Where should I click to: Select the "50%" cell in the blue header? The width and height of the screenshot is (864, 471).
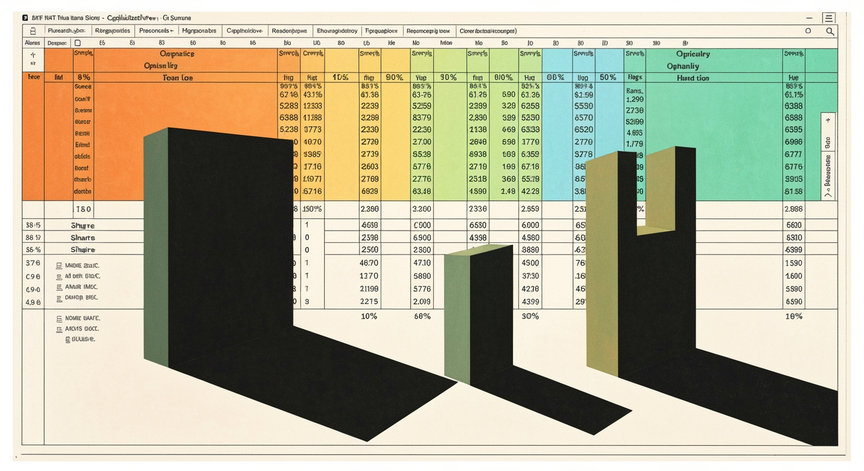[608, 78]
